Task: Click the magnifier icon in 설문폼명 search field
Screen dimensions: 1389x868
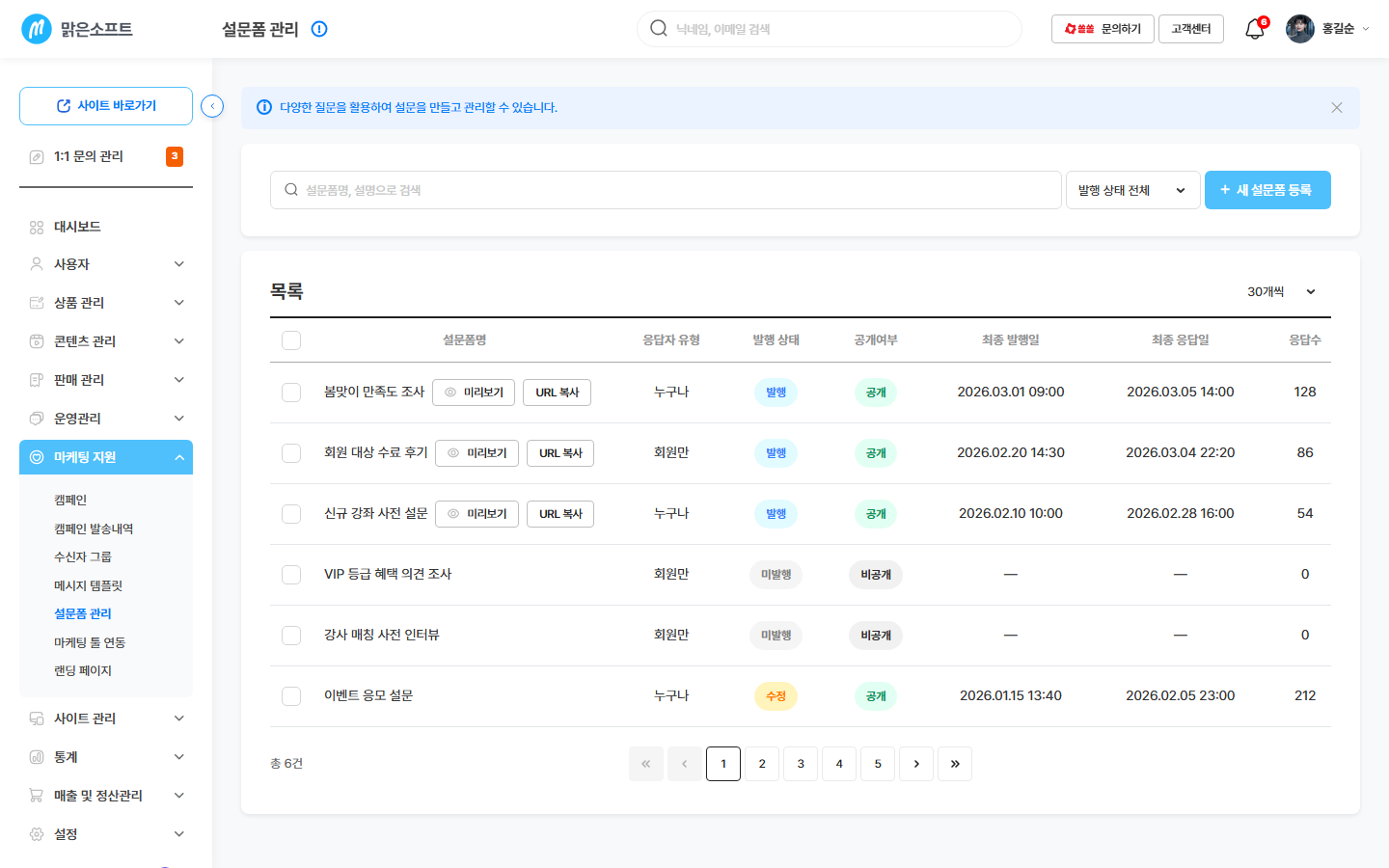Action: point(291,190)
